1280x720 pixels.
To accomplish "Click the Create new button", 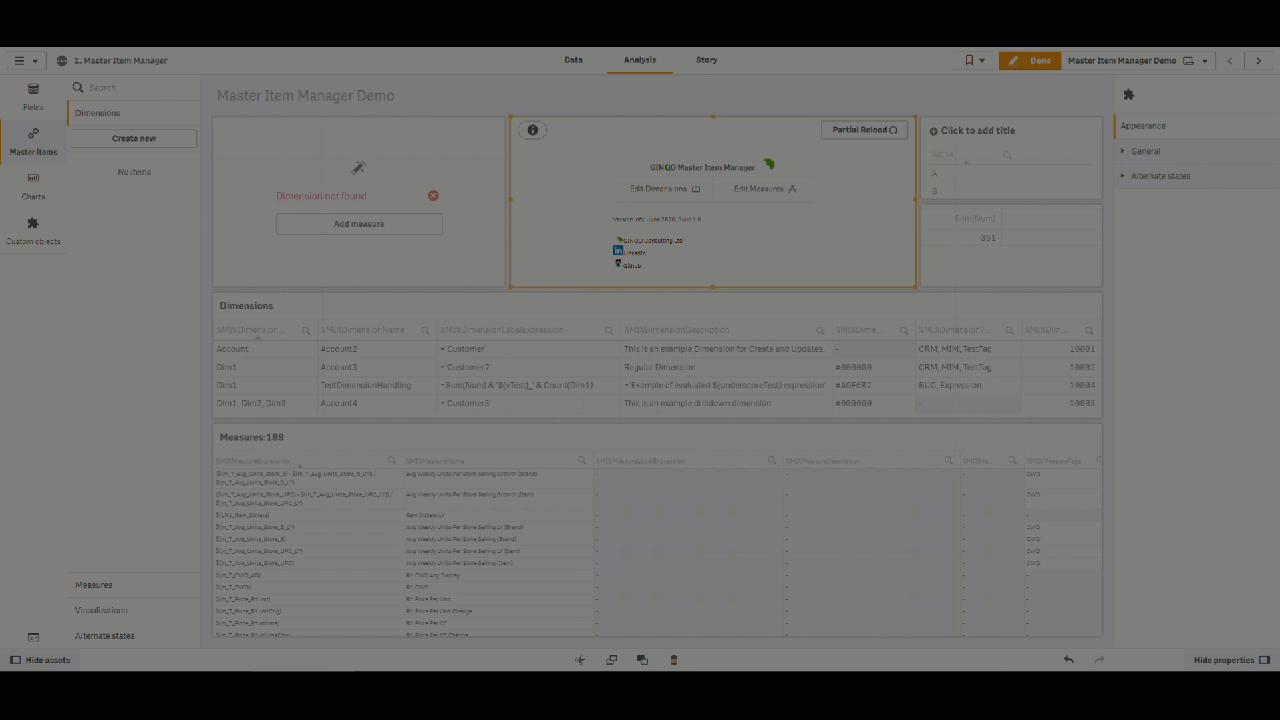I will 134,138.
